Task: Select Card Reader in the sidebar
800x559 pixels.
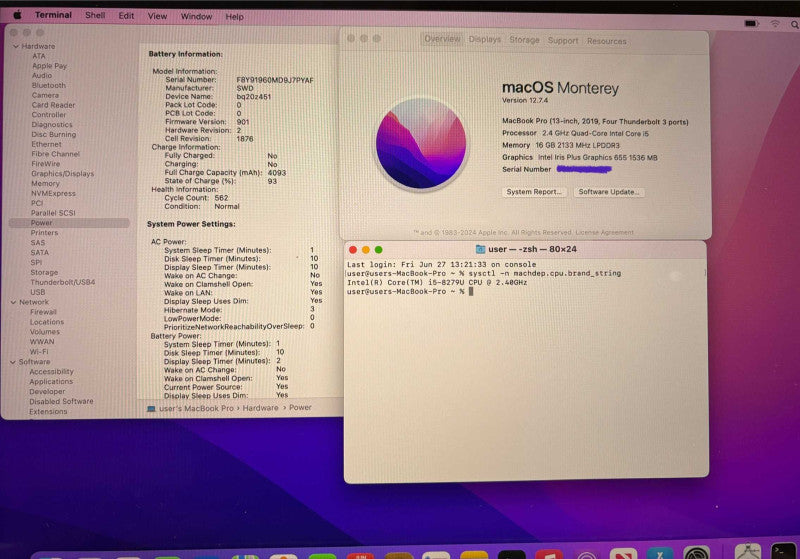Action: pyautogui.click(x=53, y=105)
